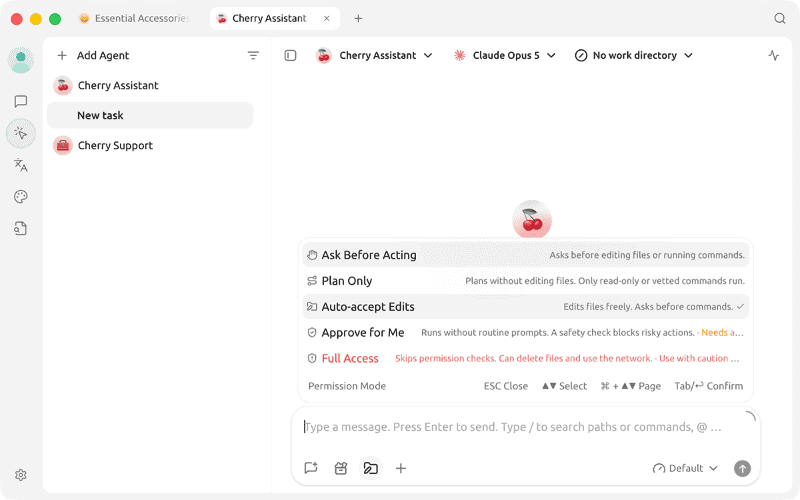
Task: Open the New task item
Action: pos(150,115)
